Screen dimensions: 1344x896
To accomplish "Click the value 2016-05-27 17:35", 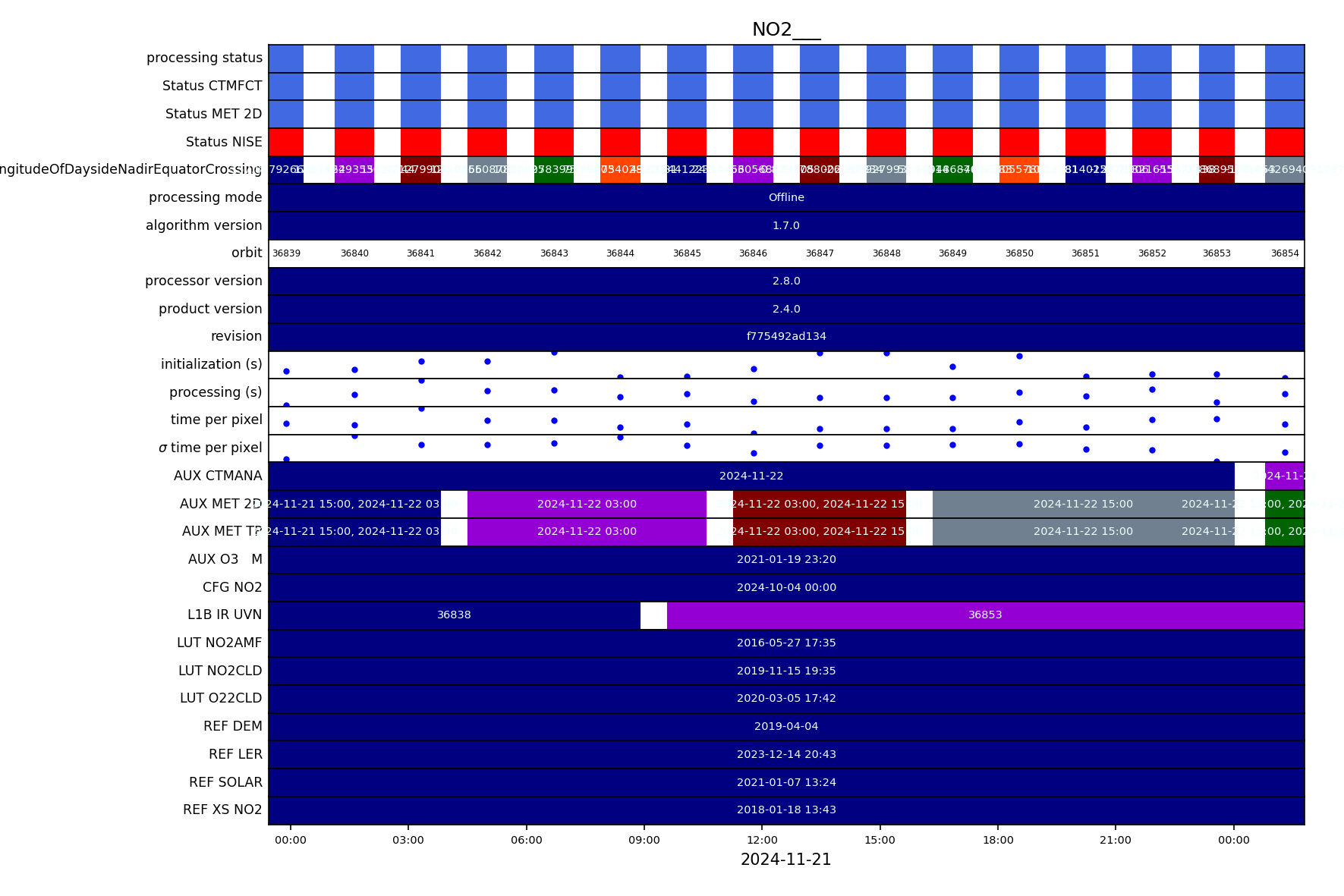I will tap(786, 643).
